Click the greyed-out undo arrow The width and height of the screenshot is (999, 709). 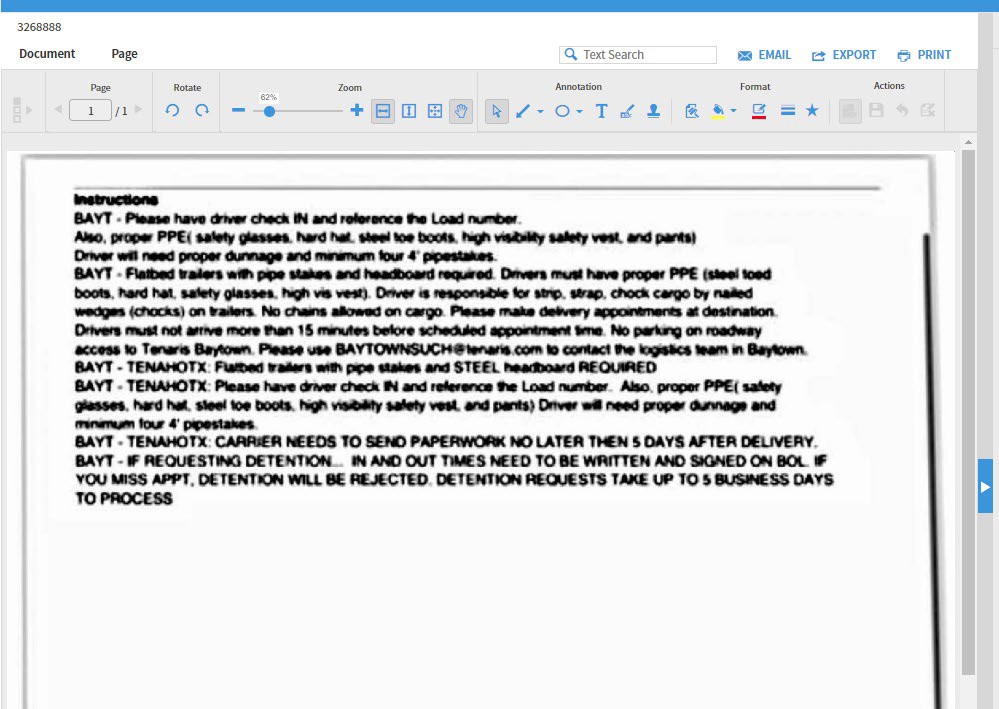coord(902,110)
